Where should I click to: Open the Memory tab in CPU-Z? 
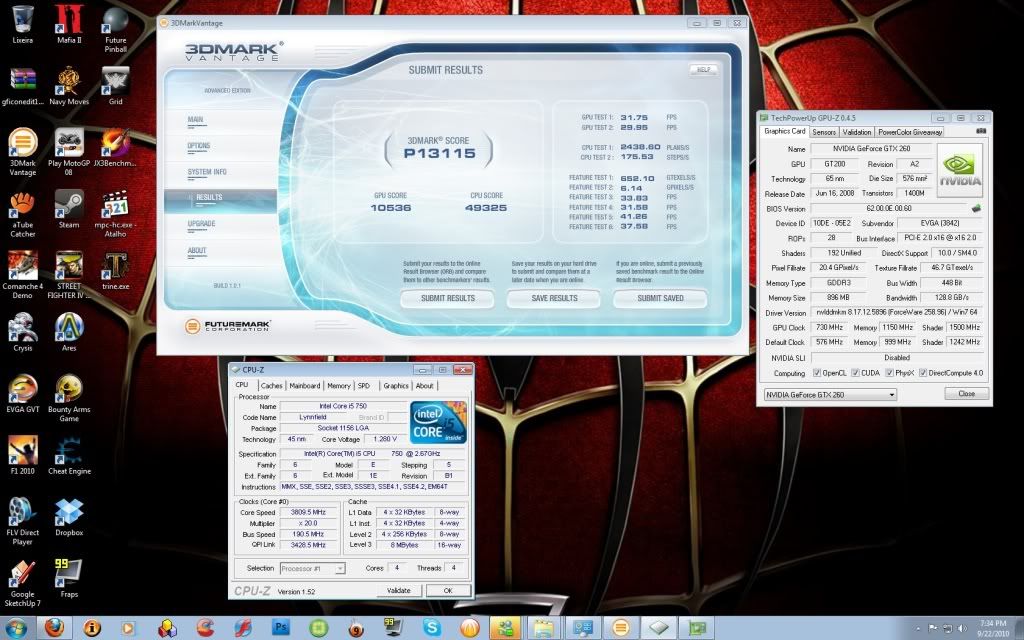(339, 385)
